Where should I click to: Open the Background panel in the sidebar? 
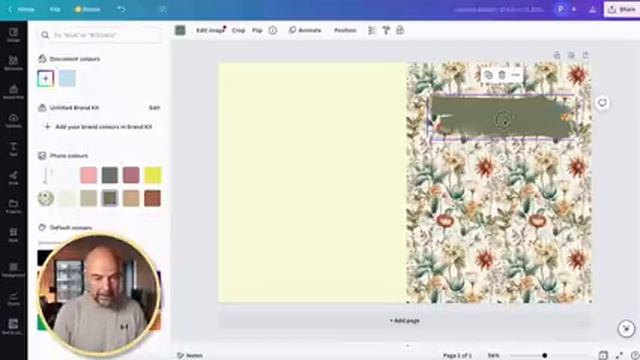click(x=13, y=270)
